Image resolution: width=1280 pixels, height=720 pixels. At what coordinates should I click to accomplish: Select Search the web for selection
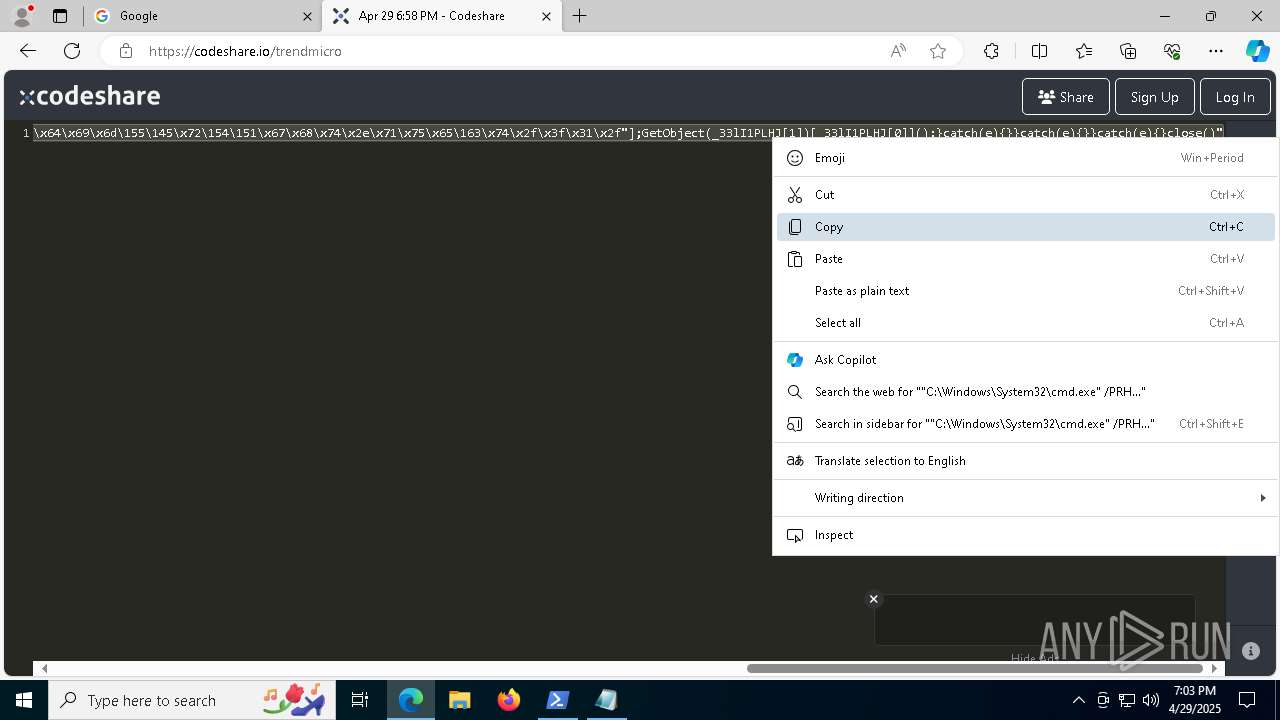tap(1027, 392)
